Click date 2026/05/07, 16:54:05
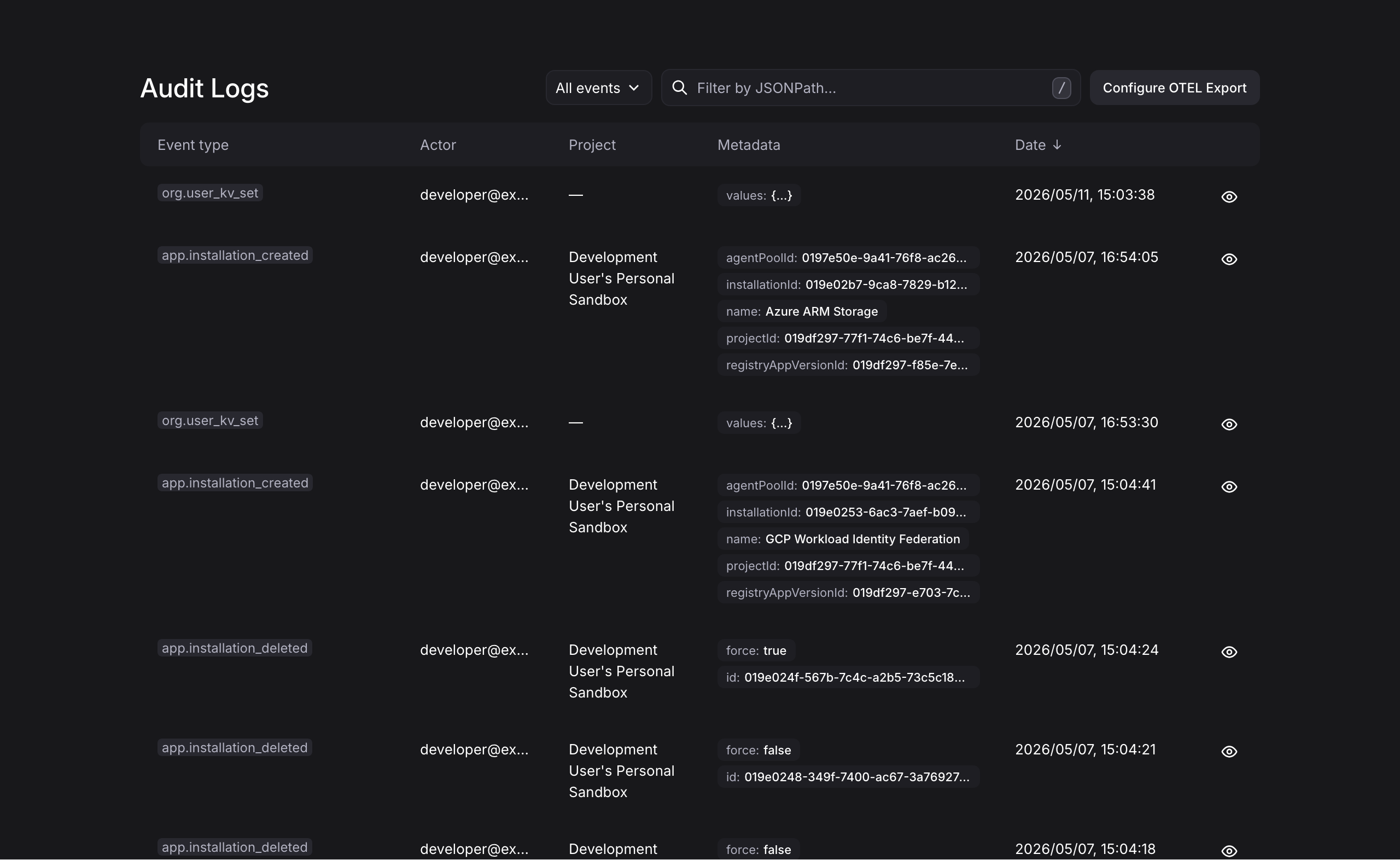The image size is (1400, 860). pyautogui.click(x=1086, y=258)
